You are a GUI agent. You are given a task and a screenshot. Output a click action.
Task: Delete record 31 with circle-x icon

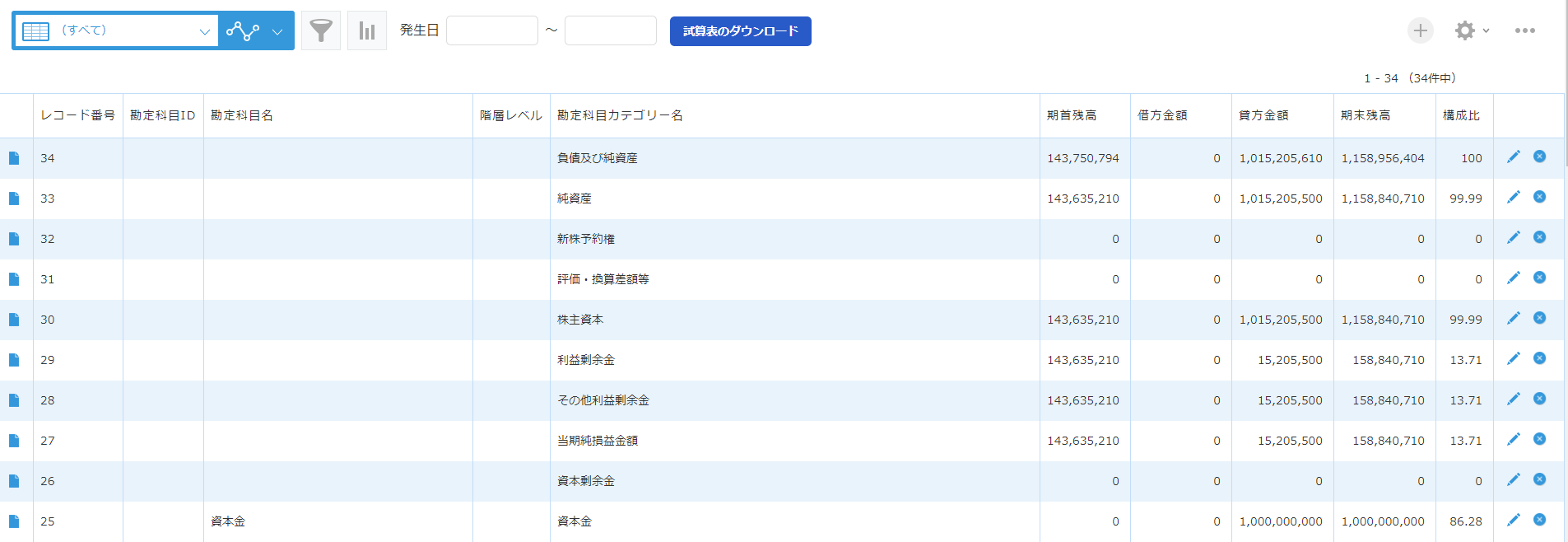pos(1539,278)
